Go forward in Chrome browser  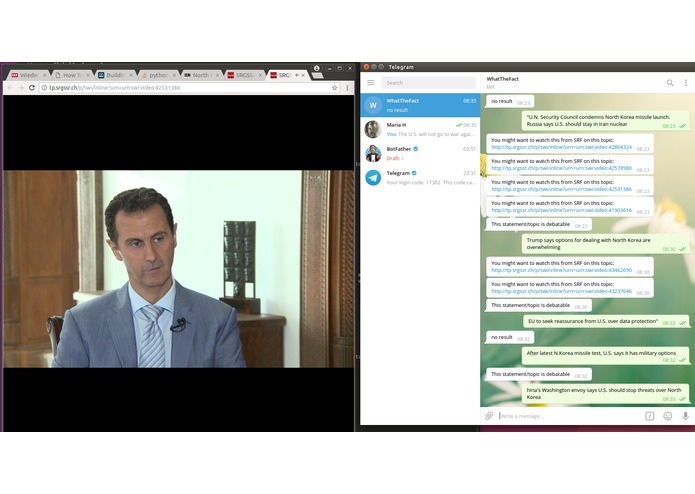(21, 88)
